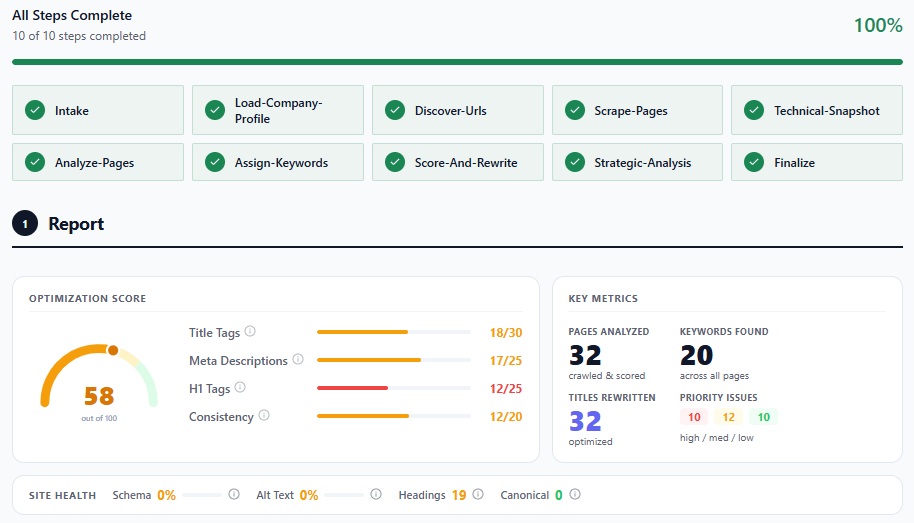
Task: Click the Pages Analyzed value 32
Action: (585, 355)
